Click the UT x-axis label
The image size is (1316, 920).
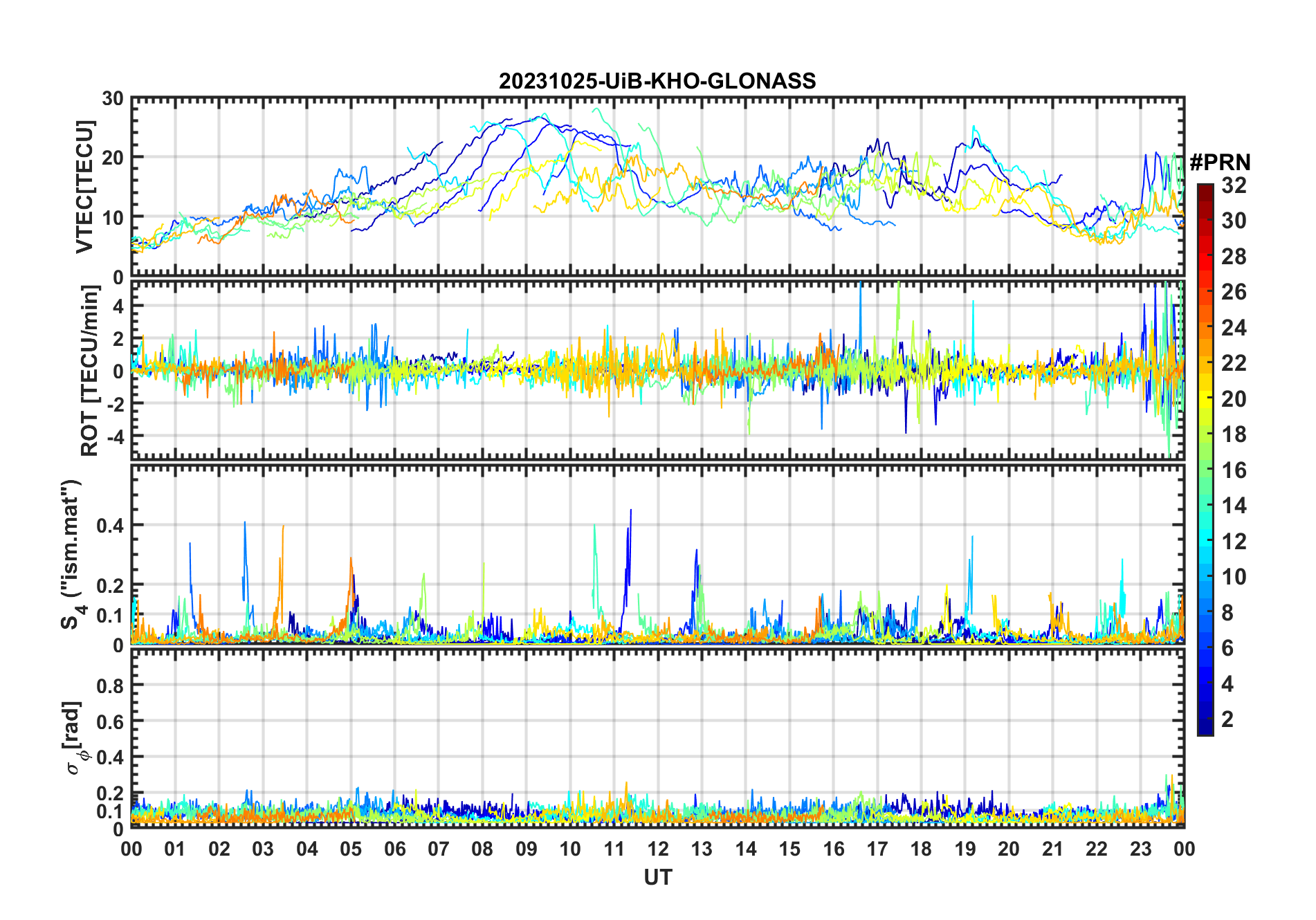pos(657,877)
